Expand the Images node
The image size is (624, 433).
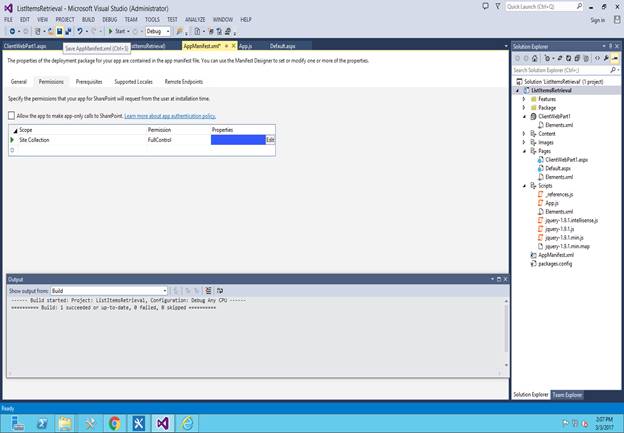(524, 142)
